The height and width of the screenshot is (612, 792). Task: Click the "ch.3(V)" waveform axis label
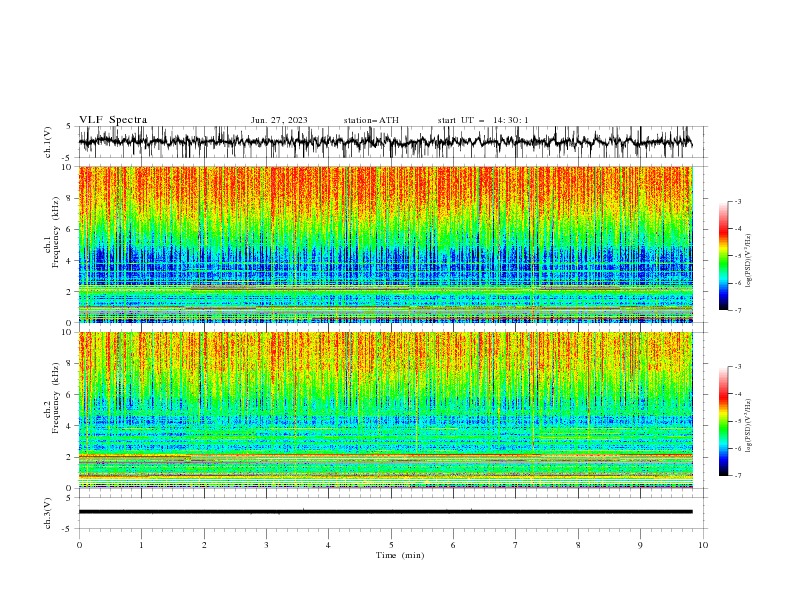(48, 513)
